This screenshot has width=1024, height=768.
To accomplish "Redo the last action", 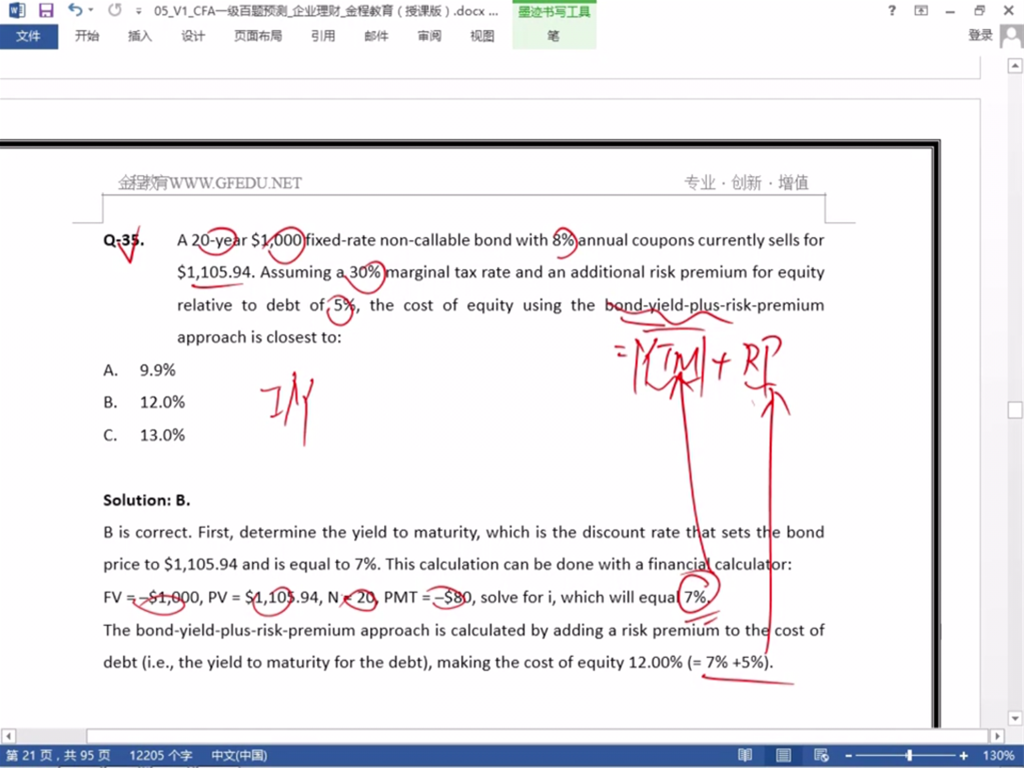I will (x=114, y=10).
